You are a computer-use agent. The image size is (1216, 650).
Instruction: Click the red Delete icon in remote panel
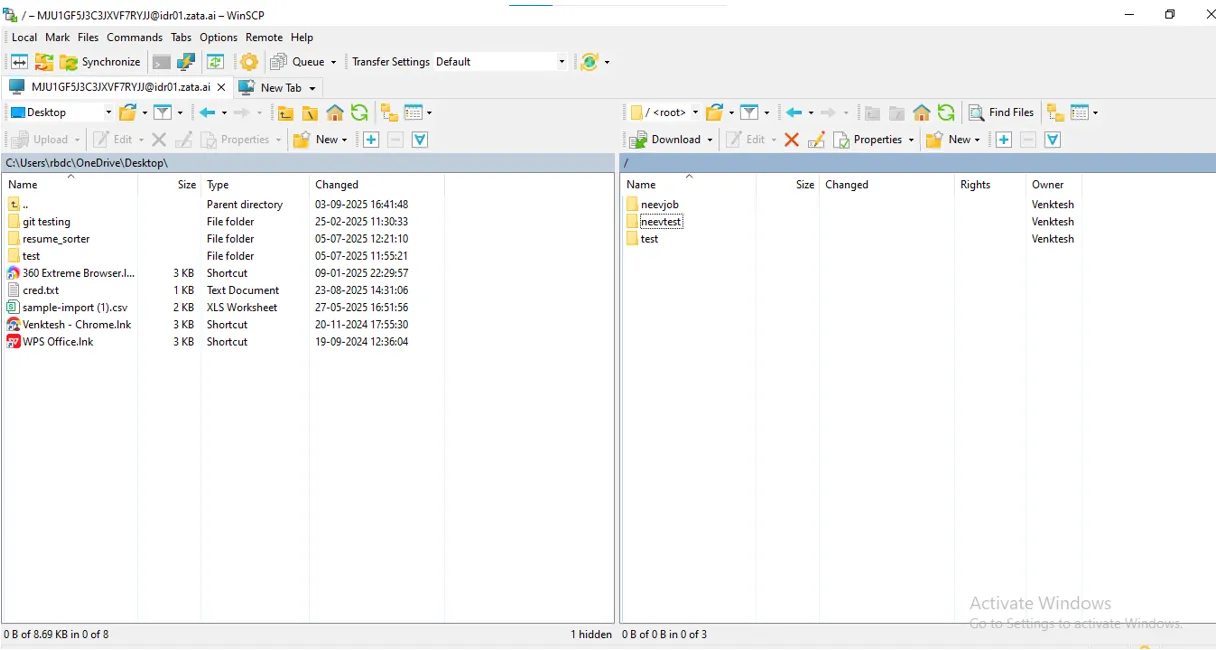point(792,140)
